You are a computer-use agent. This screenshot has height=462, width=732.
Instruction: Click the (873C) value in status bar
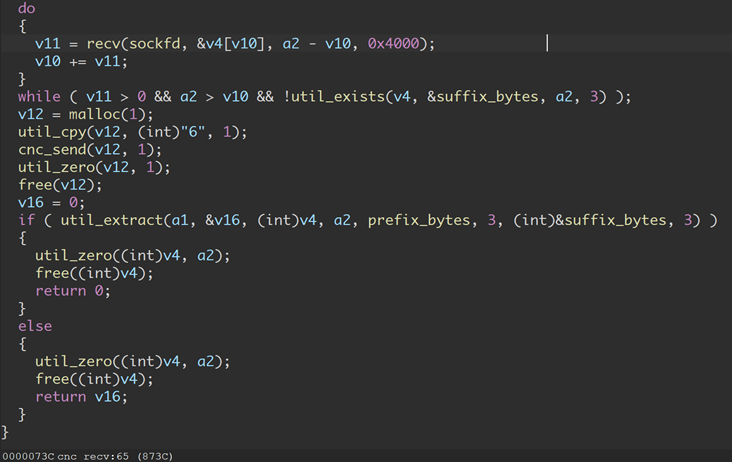pyautogui.click(x=155, y=456)
